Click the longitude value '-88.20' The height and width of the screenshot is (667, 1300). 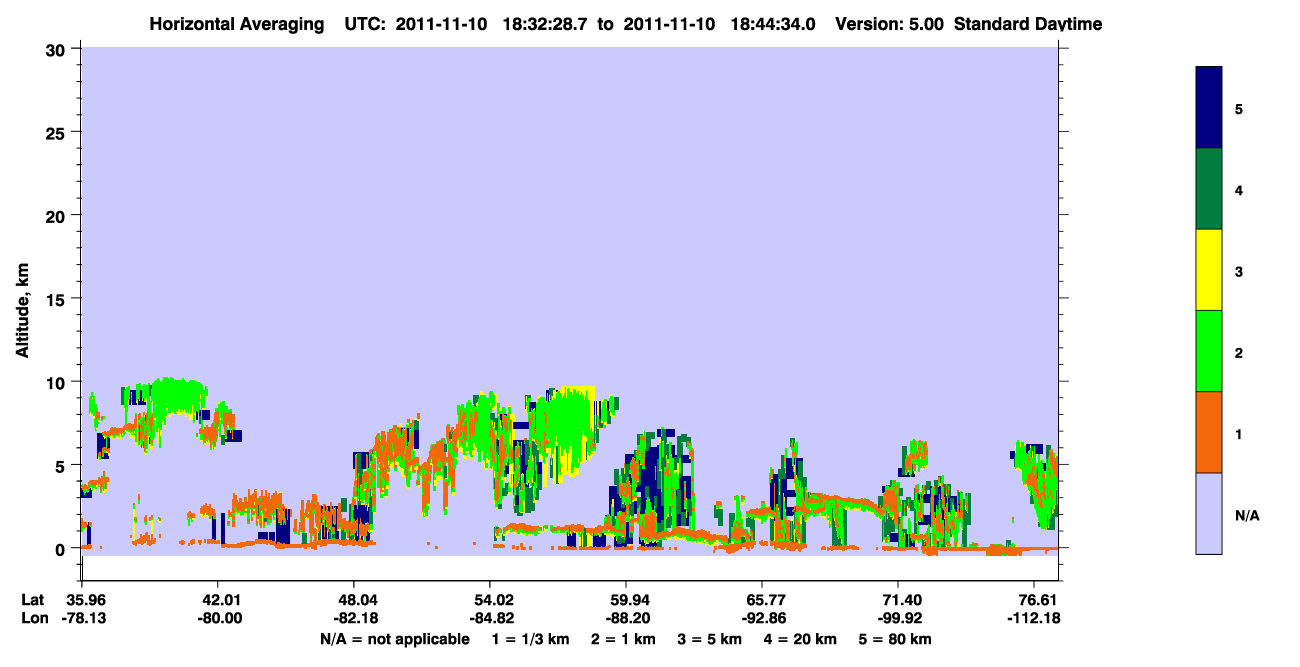click(626, 619)
